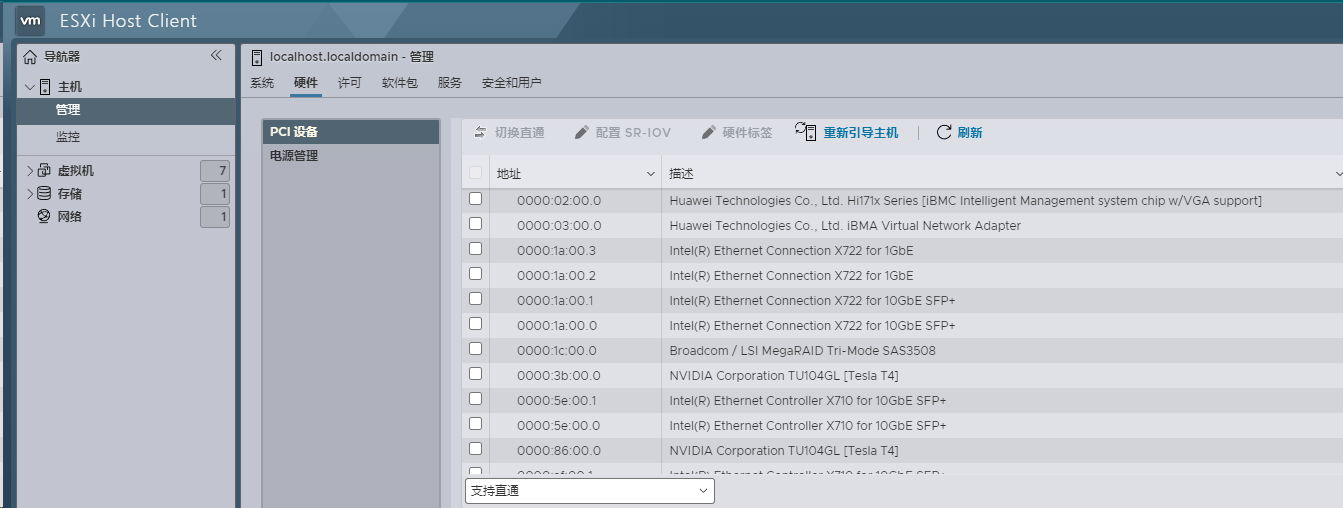Image resolution: width=1343 pixels, height=508 pixels.
Task: Click the Navigator home icon
Action: coord(30,57)
